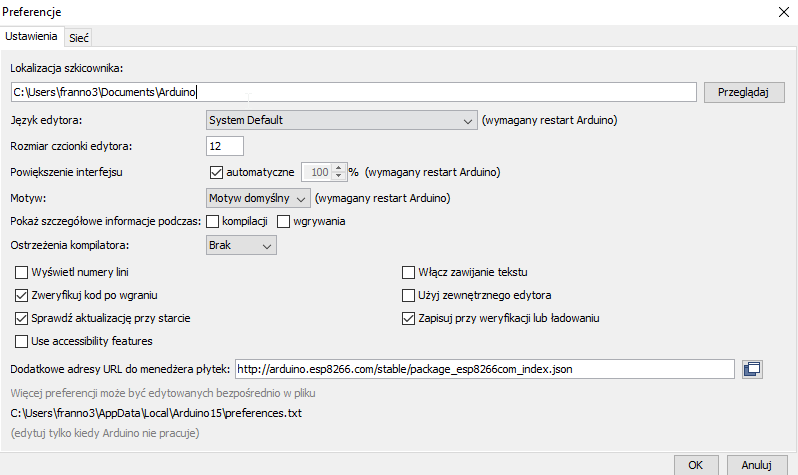This screenshot has width=798, height=475.
Task: Open the Język edytora dropdown
Action: click(341, 121)
